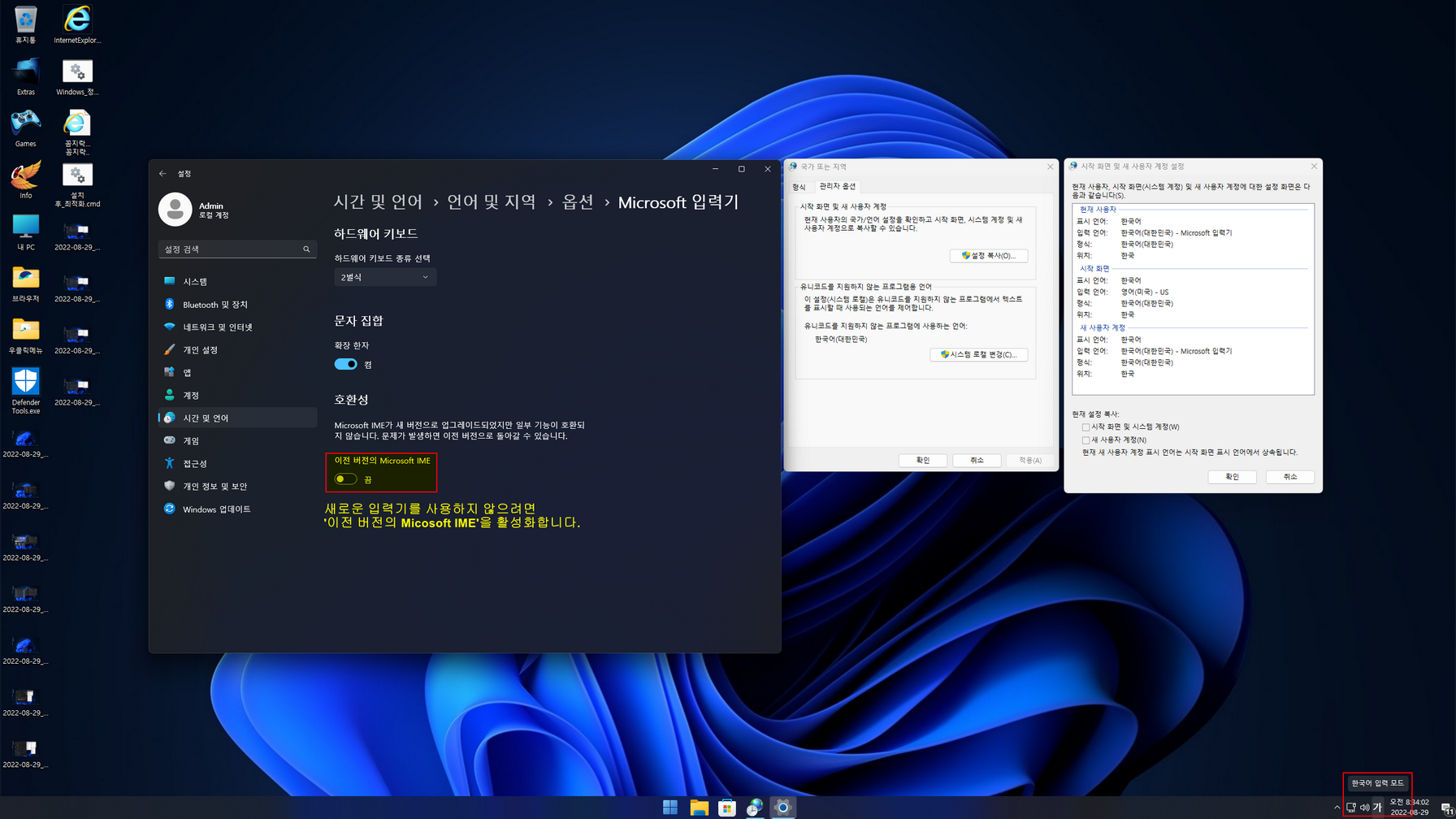Open the Windows_정... settings file icon
This screenshot has width=1456, height=819.
tap(77, 76)
